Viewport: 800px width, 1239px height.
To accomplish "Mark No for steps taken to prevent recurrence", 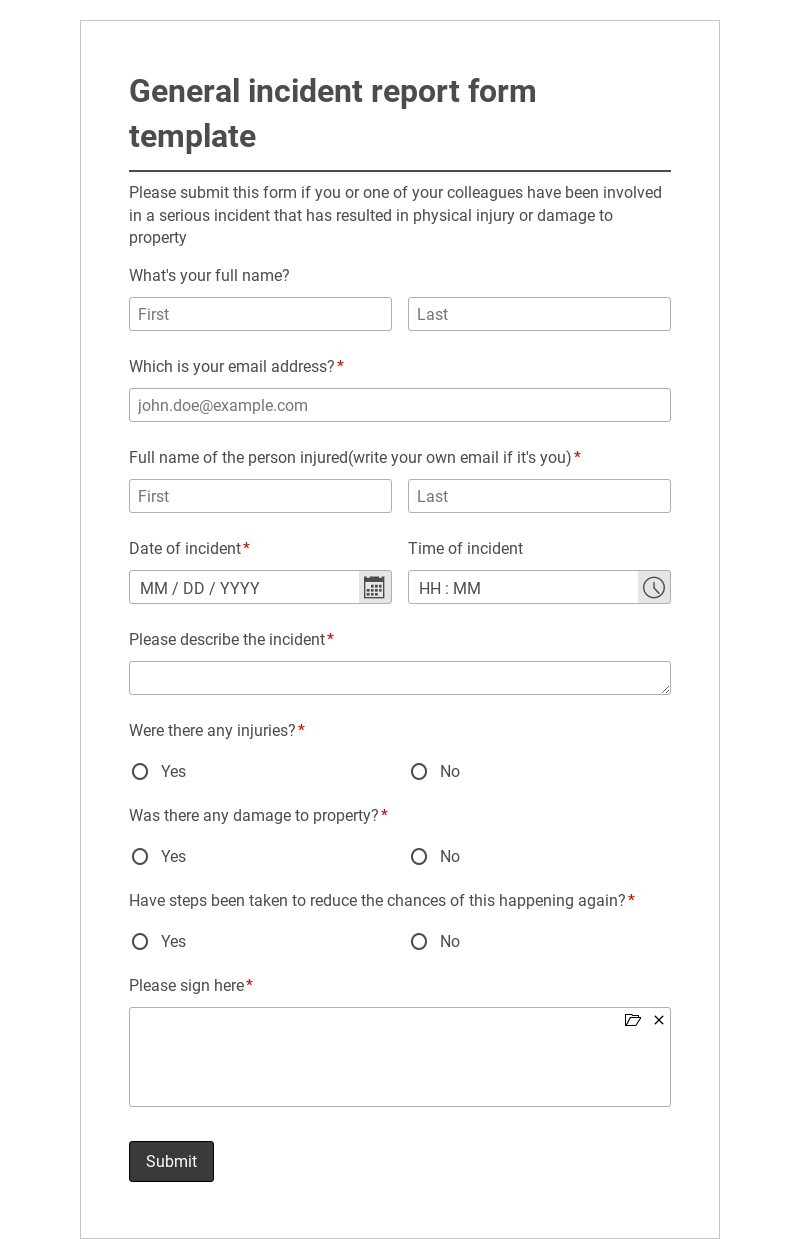I will coord(419,942).
